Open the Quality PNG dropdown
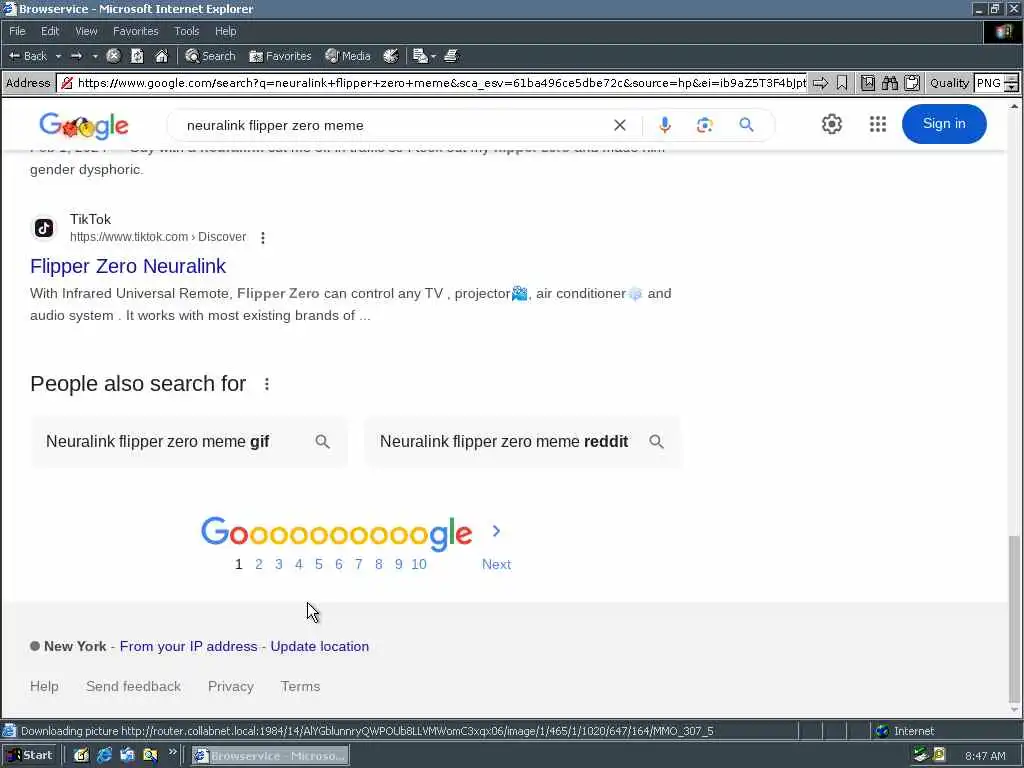The width and height of the screenshot is (1024, 768). (1011, 83)
